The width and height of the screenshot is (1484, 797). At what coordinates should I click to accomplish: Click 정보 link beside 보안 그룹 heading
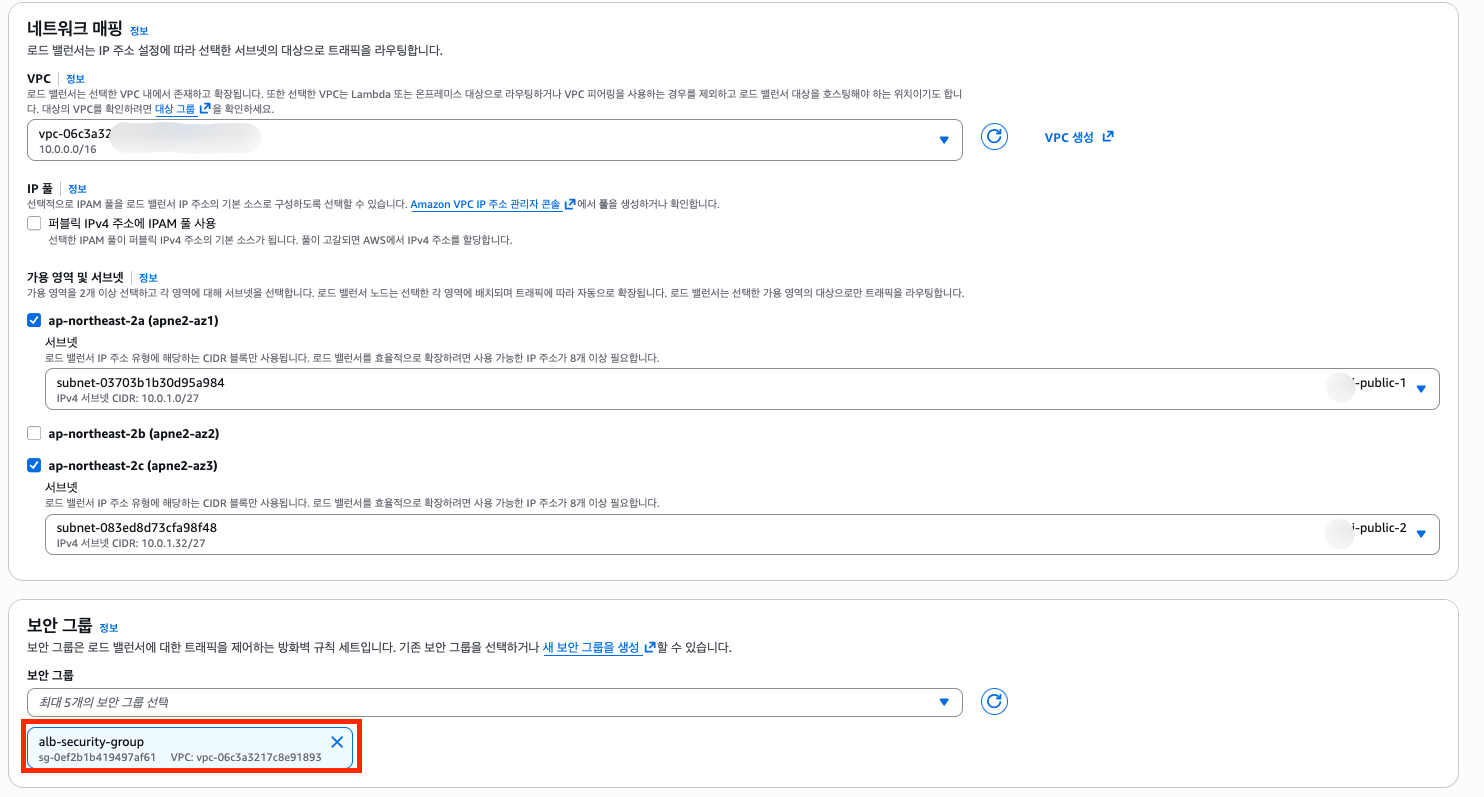pyautogui.click(x=109, y=627)
